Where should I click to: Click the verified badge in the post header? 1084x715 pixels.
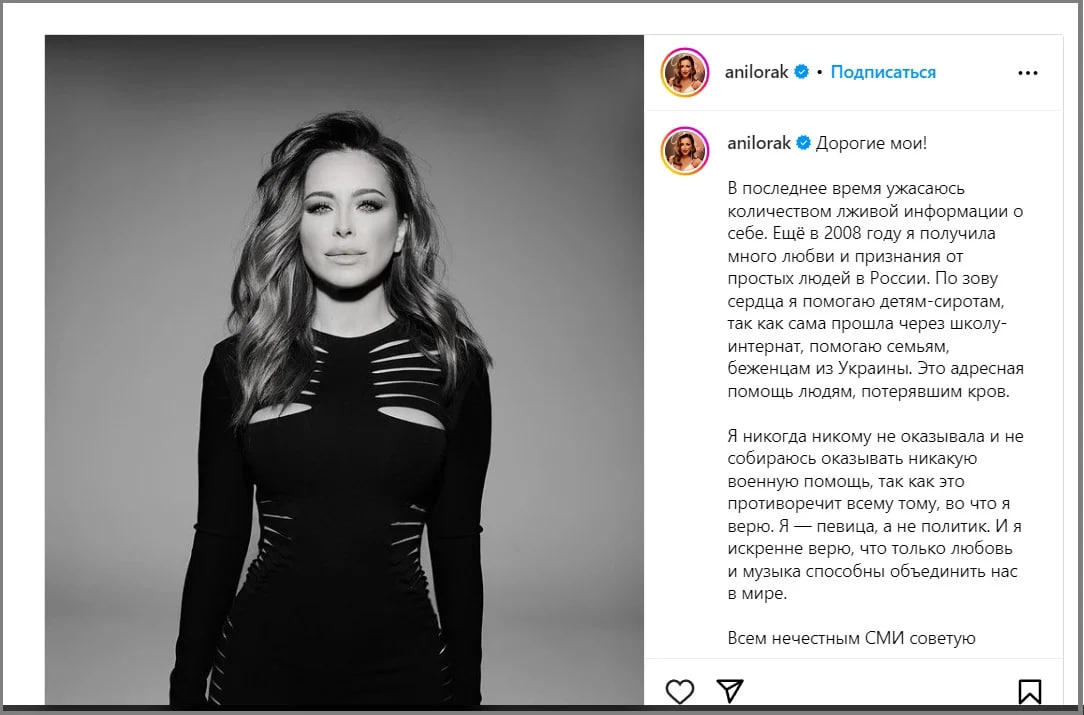[x=801, y=71]
